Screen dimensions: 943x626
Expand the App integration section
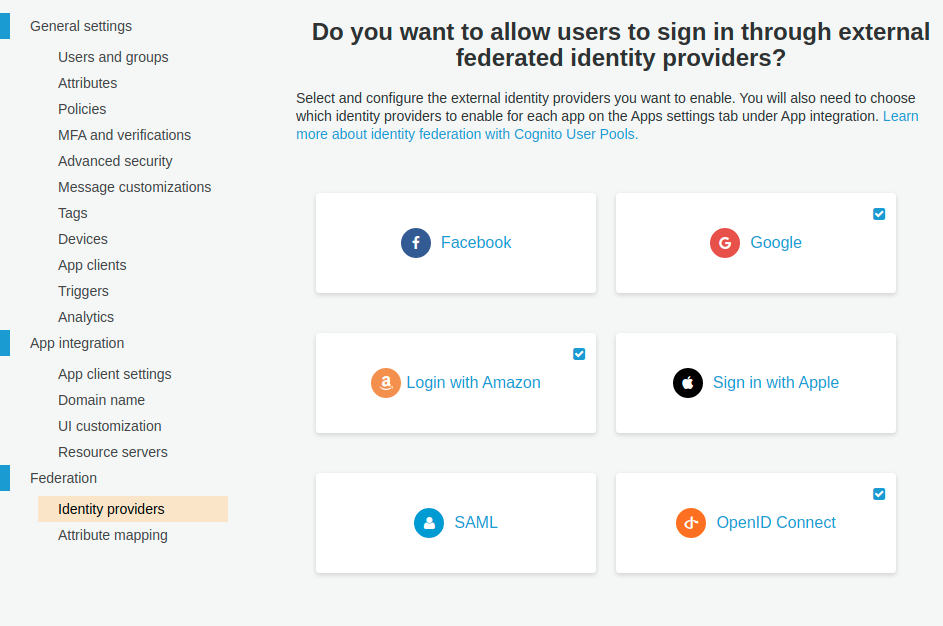point(76,342)
